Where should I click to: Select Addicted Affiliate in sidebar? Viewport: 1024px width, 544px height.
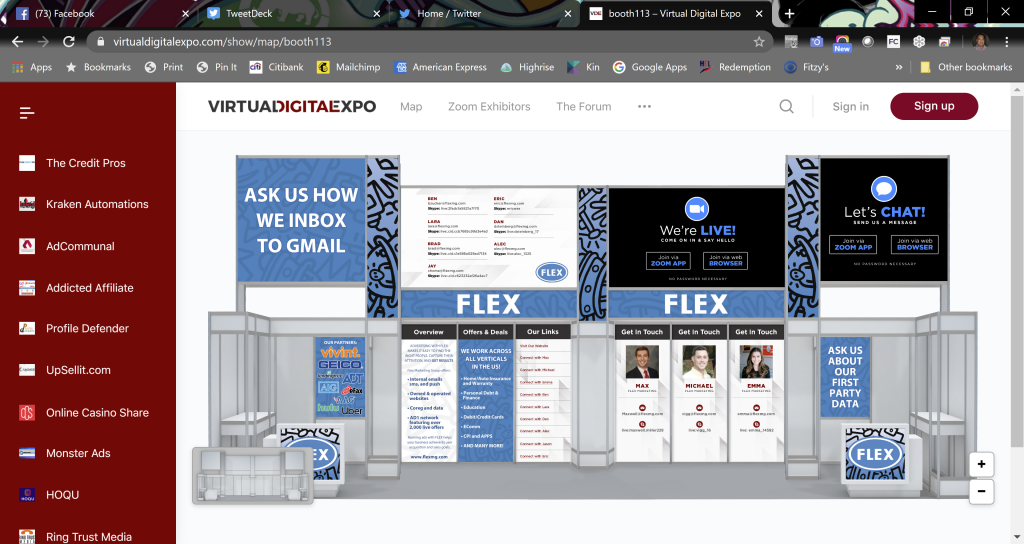point(88,288)
